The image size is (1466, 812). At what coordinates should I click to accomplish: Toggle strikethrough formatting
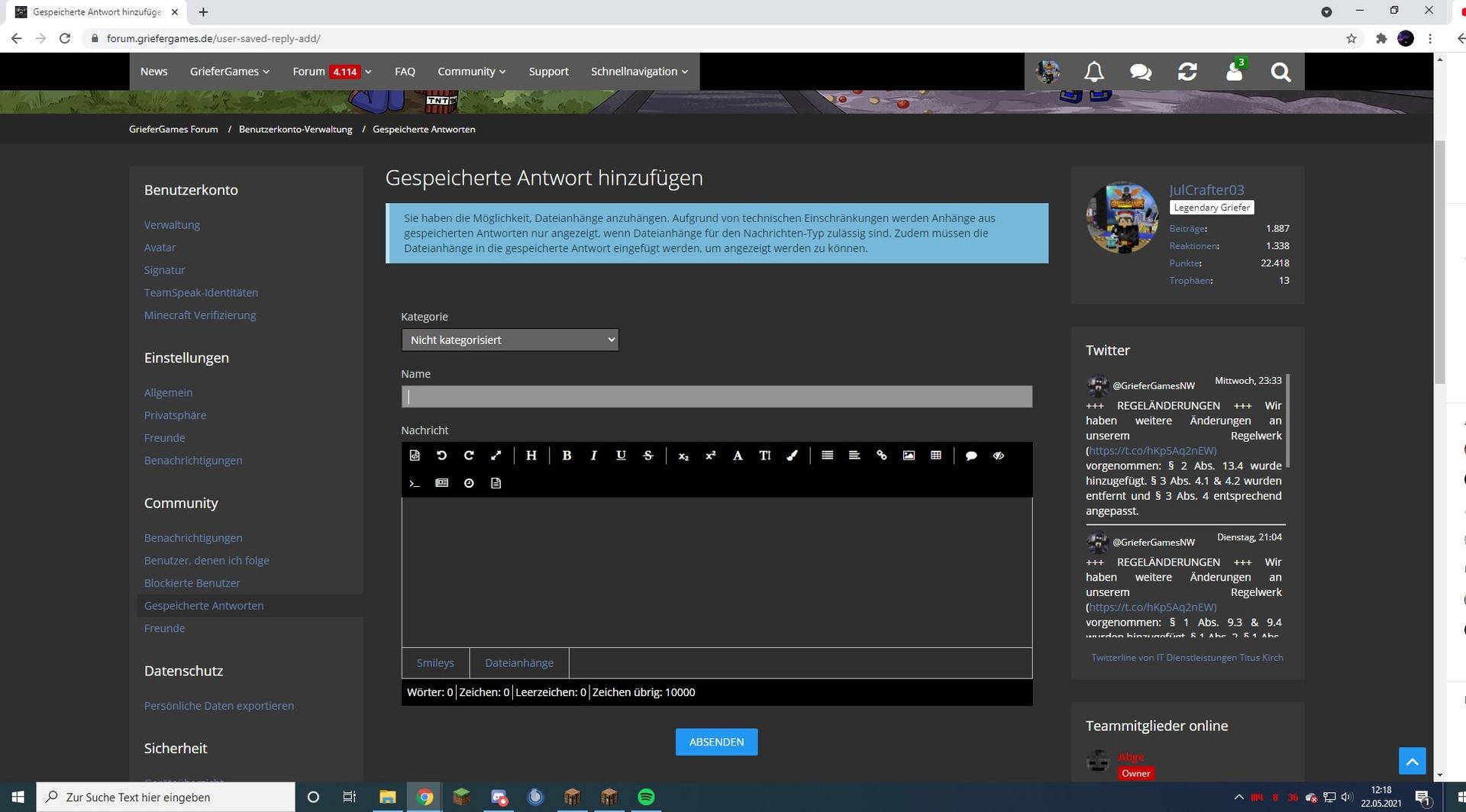[648, 456]
